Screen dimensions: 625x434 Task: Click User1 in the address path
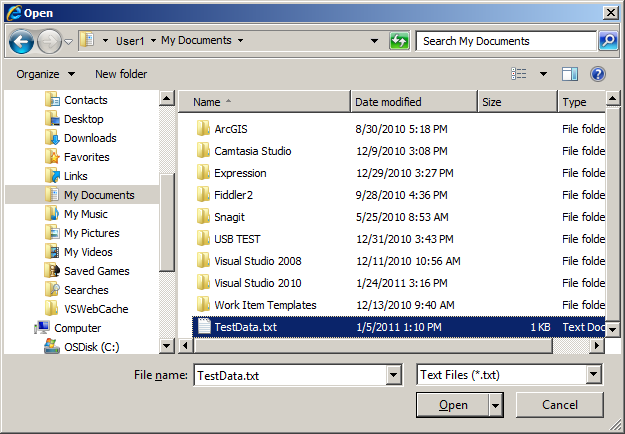click(x=130, y=41)
